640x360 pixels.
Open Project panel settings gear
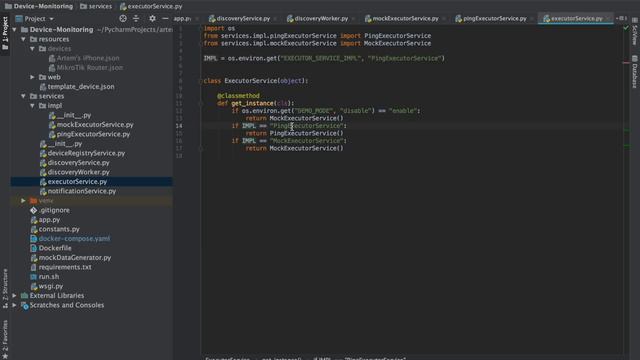152,18
